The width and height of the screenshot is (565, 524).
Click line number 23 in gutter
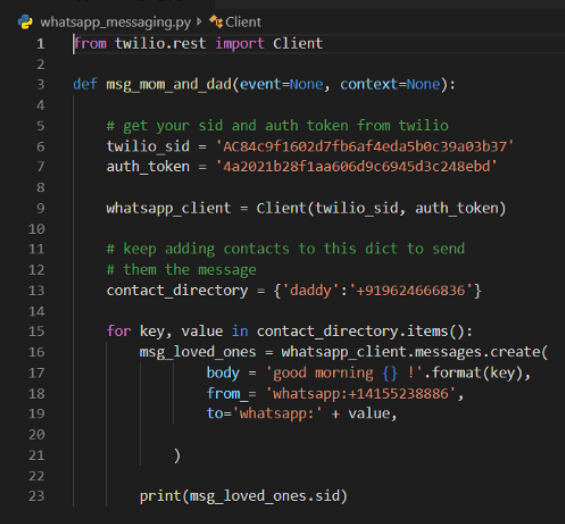click(36, 496)
